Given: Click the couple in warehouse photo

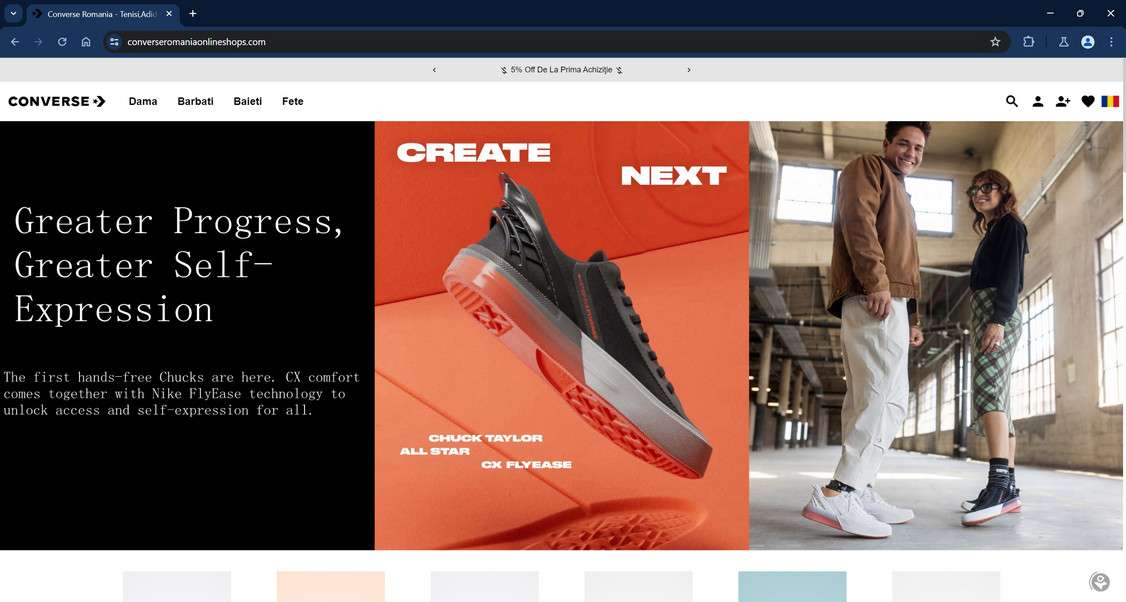Looking at the screenshot, I should point(937,335).
